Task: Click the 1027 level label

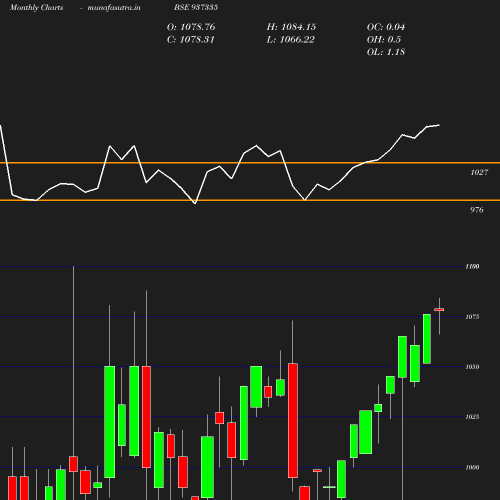Action: (479, 172)
